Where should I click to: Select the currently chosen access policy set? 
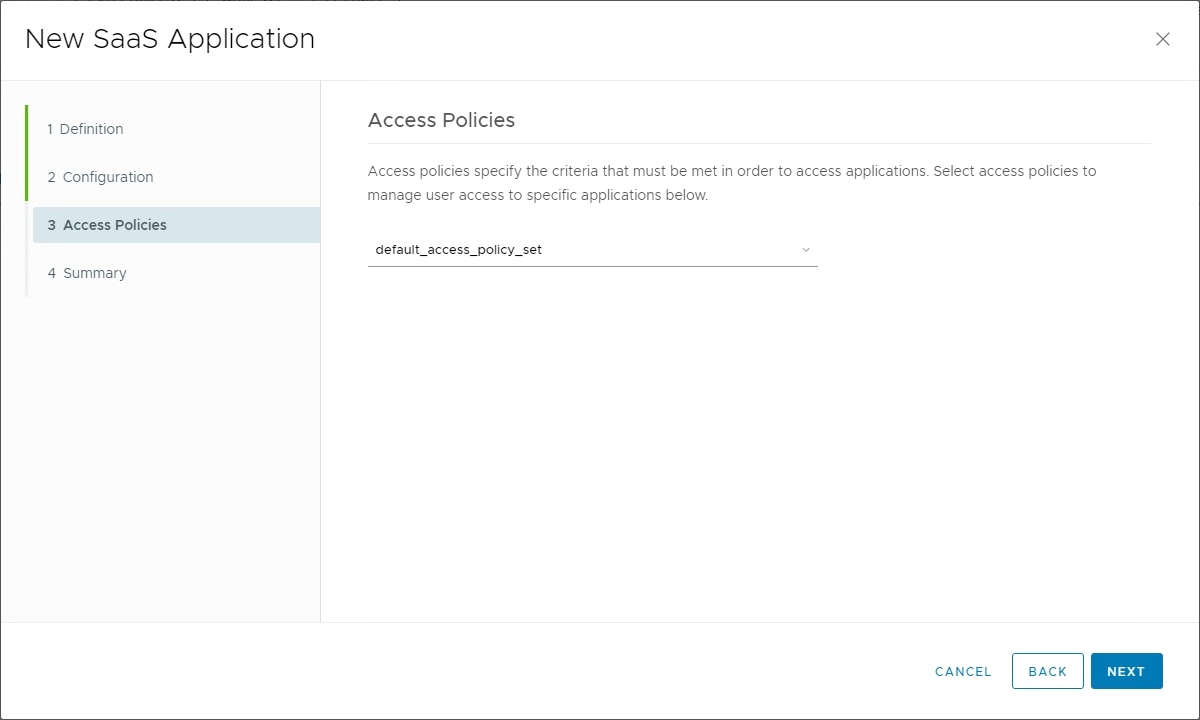click(457, 249)
